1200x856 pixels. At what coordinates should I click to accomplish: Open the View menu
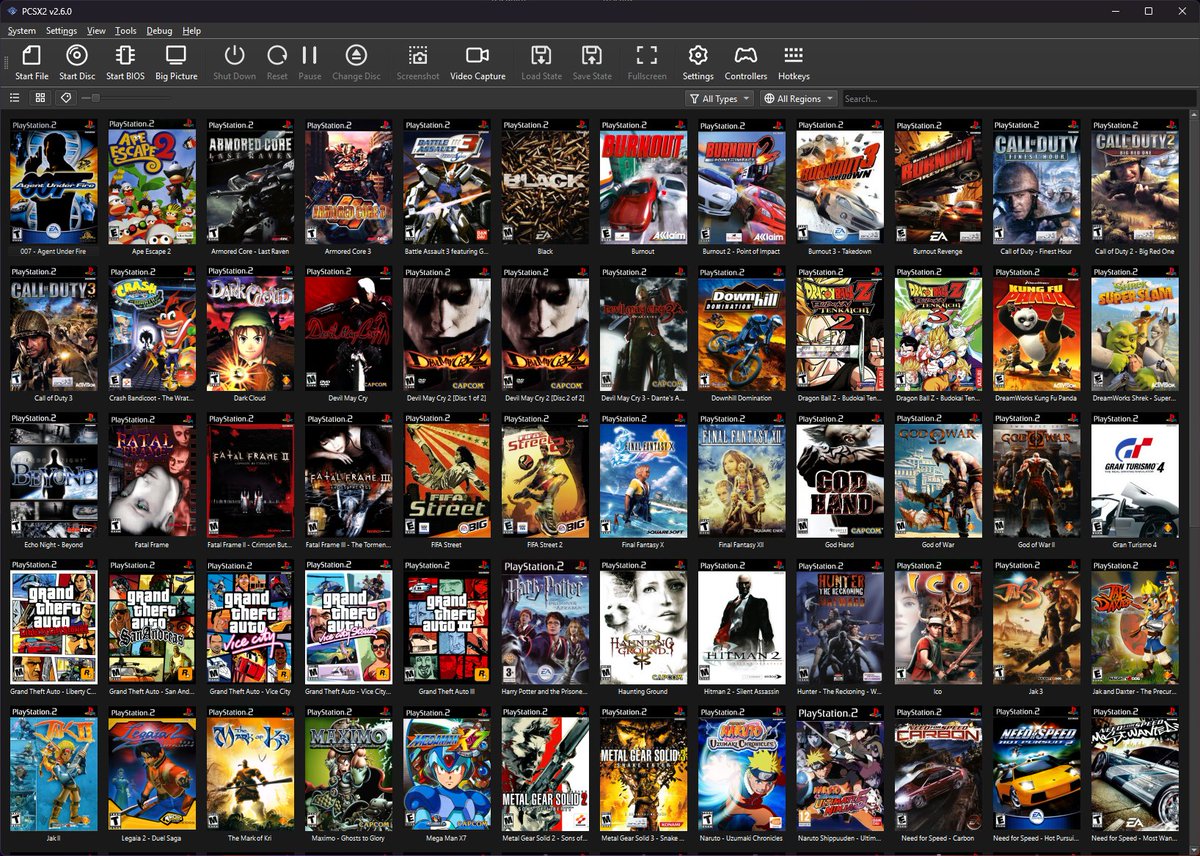tap(96, 31)
